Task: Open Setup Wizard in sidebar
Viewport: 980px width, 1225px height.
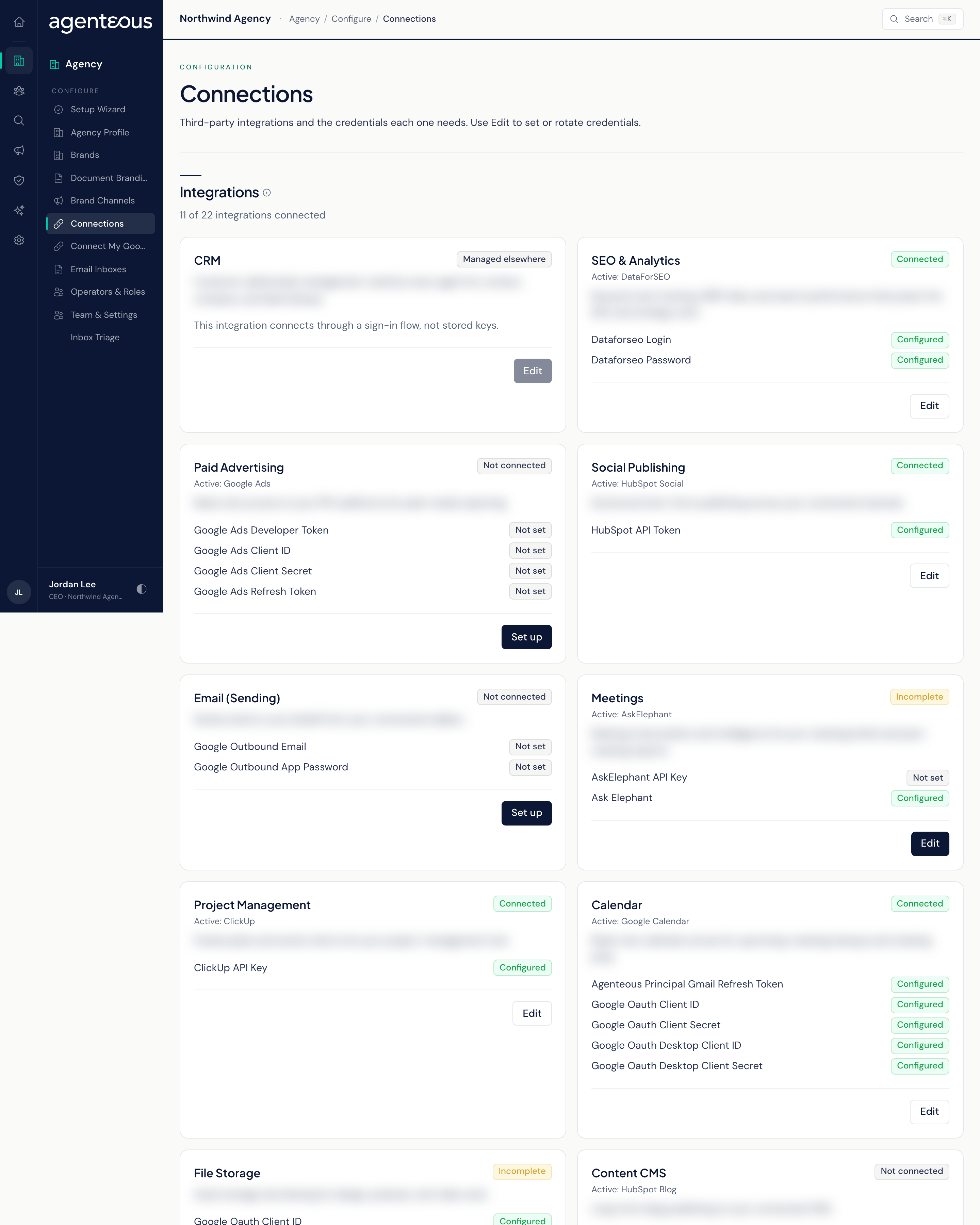Action: 101,110
